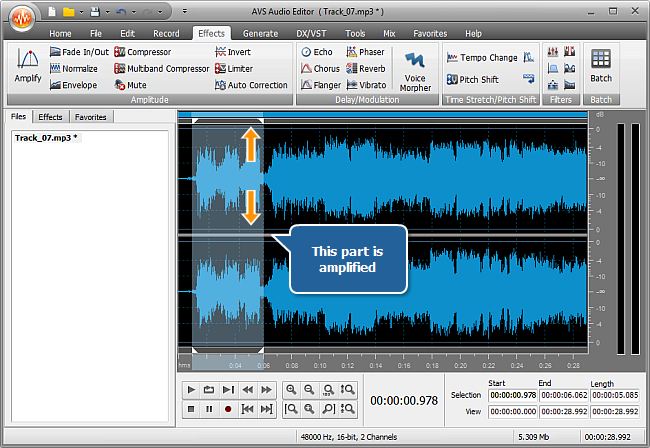This screenshot has width=650, height=448.
Task: Add the Reverb effect
Action: pyautogui.click(x=366, y=68)
